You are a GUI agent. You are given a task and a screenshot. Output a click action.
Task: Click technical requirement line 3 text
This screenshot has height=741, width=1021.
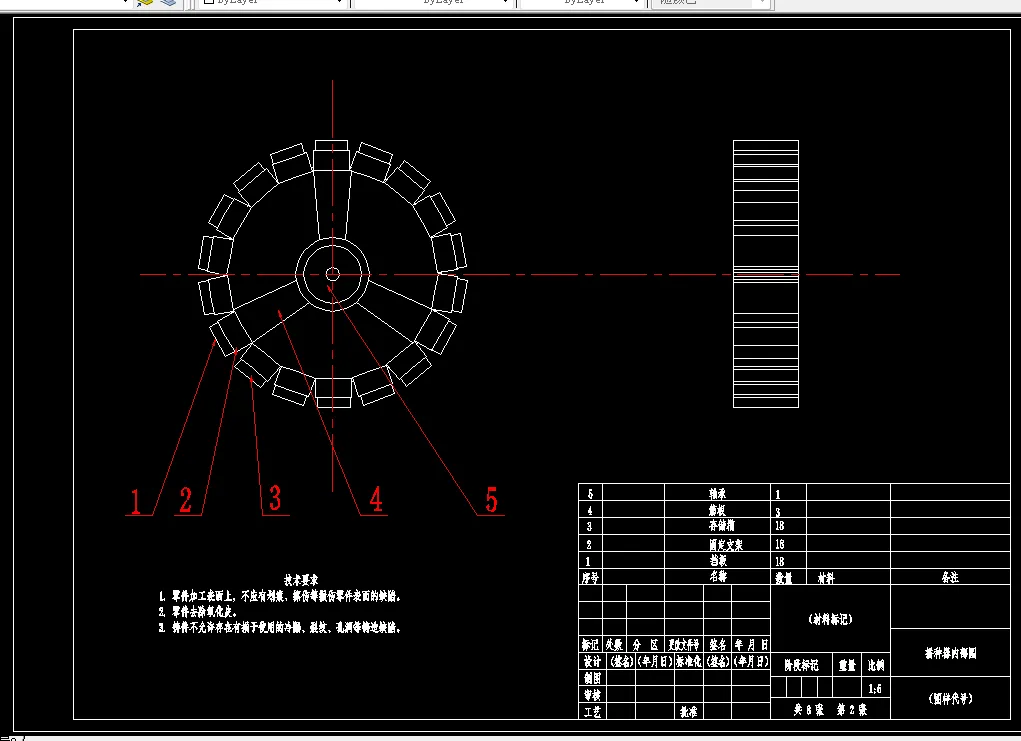coord(280,628)
